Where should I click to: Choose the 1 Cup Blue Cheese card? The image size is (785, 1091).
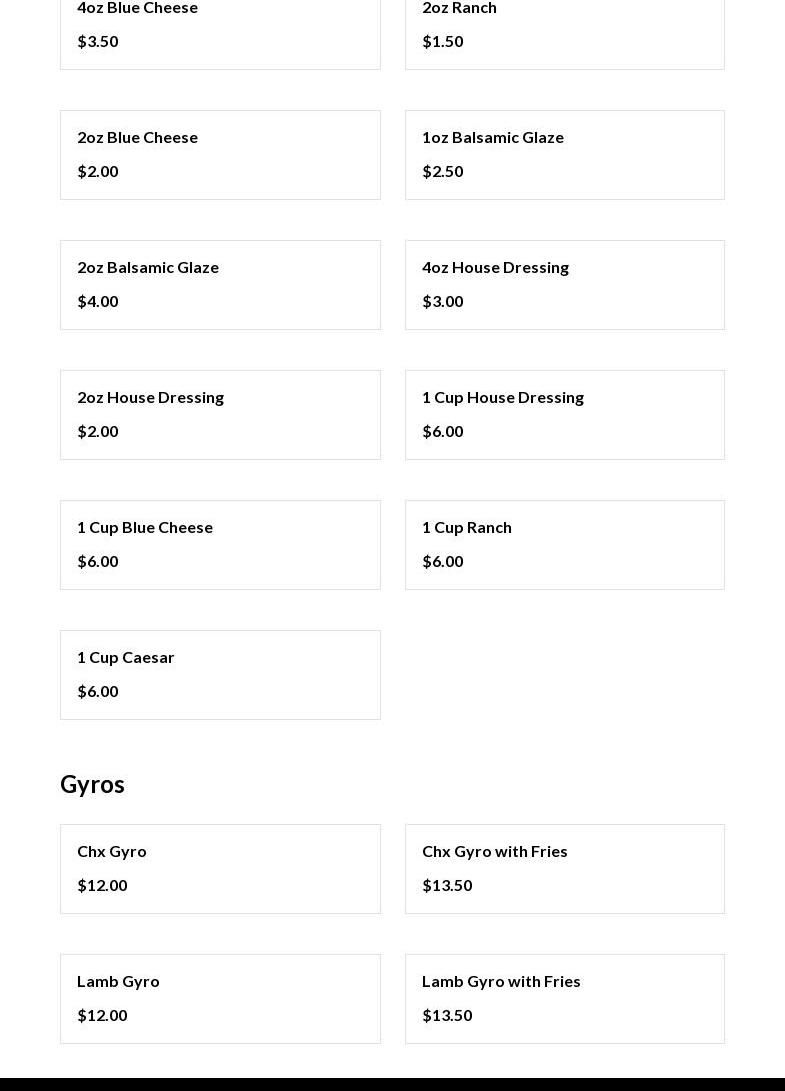pos(220,544)
